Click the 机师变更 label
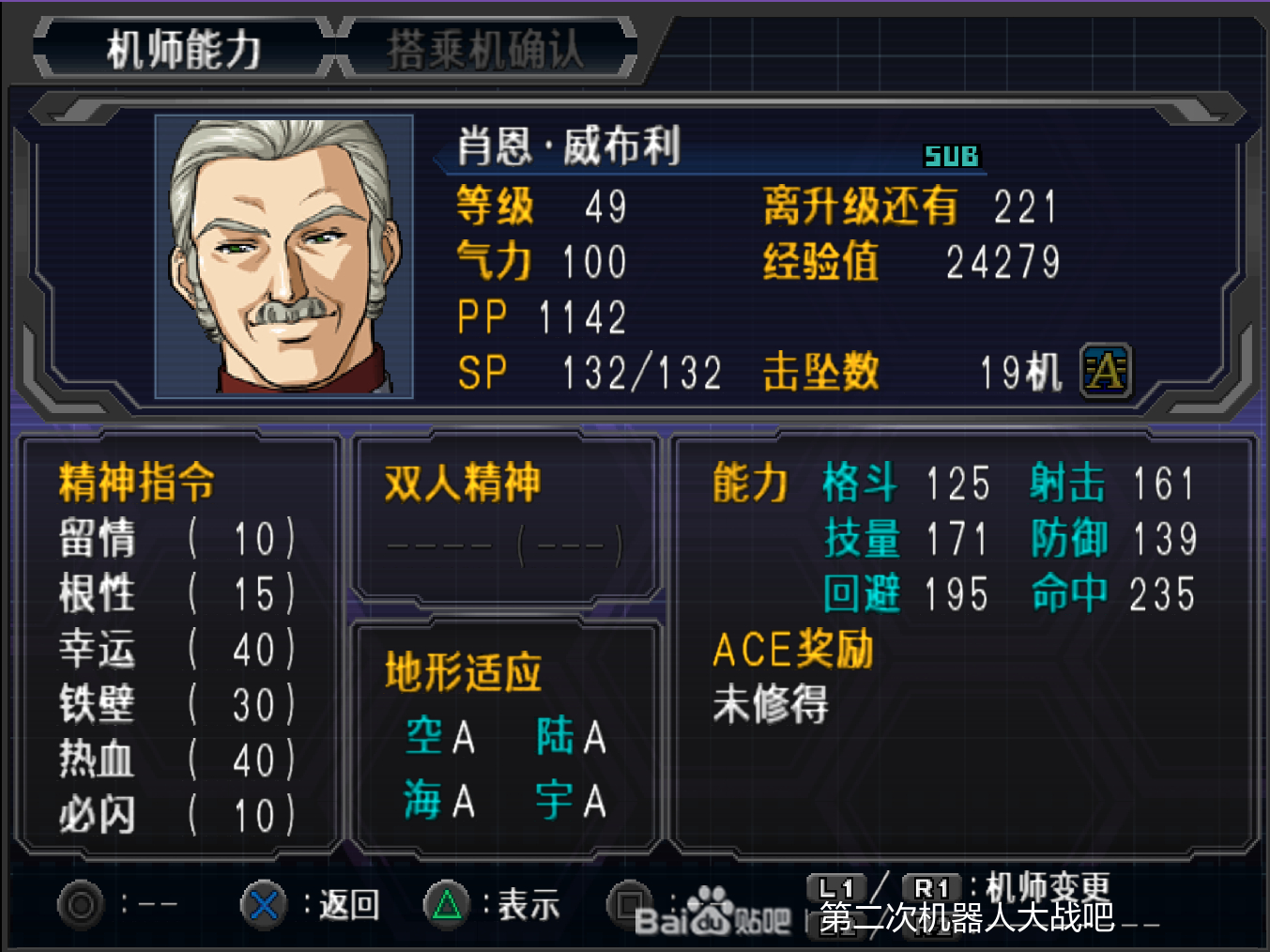Screen dimensions: 1270x952 pos(1048,887)
